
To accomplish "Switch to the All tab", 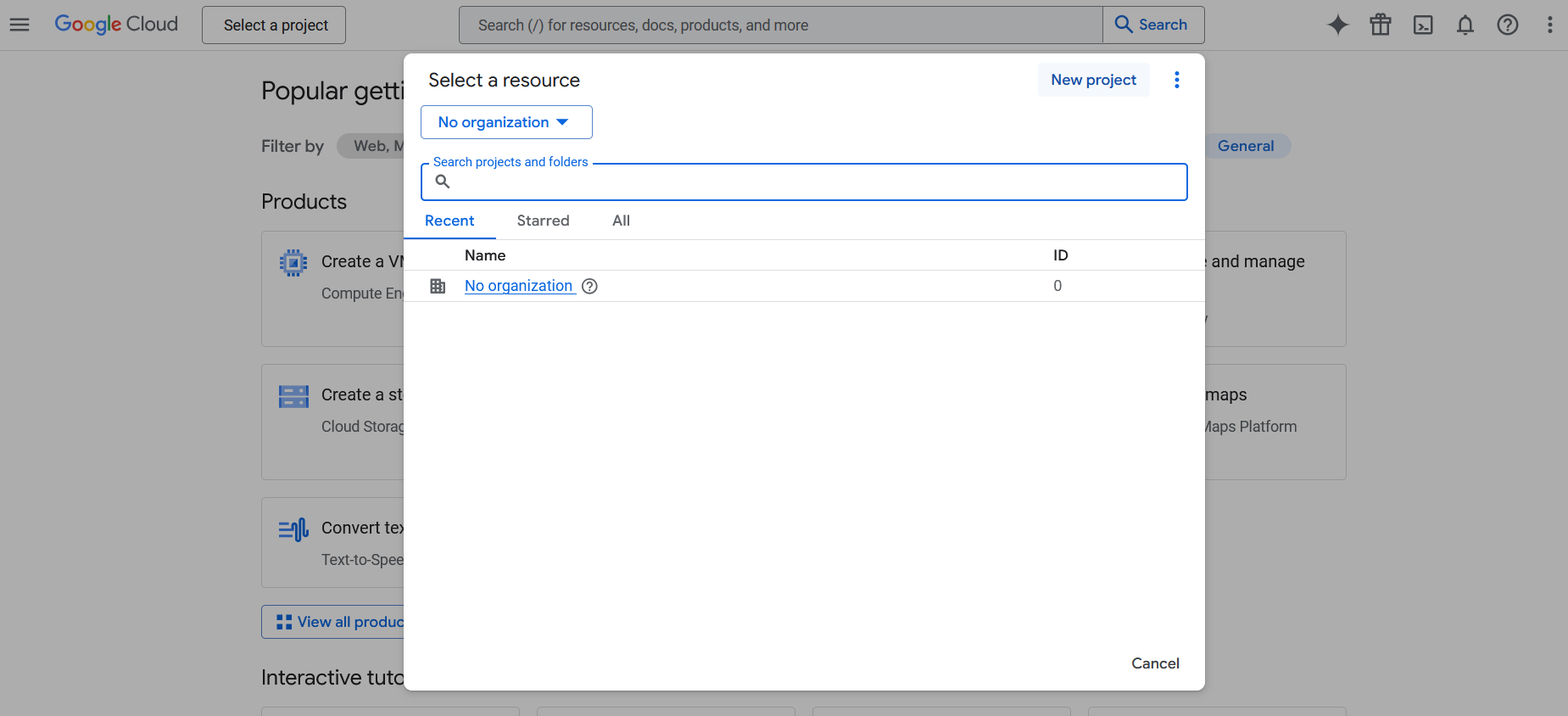I will 622,221.
